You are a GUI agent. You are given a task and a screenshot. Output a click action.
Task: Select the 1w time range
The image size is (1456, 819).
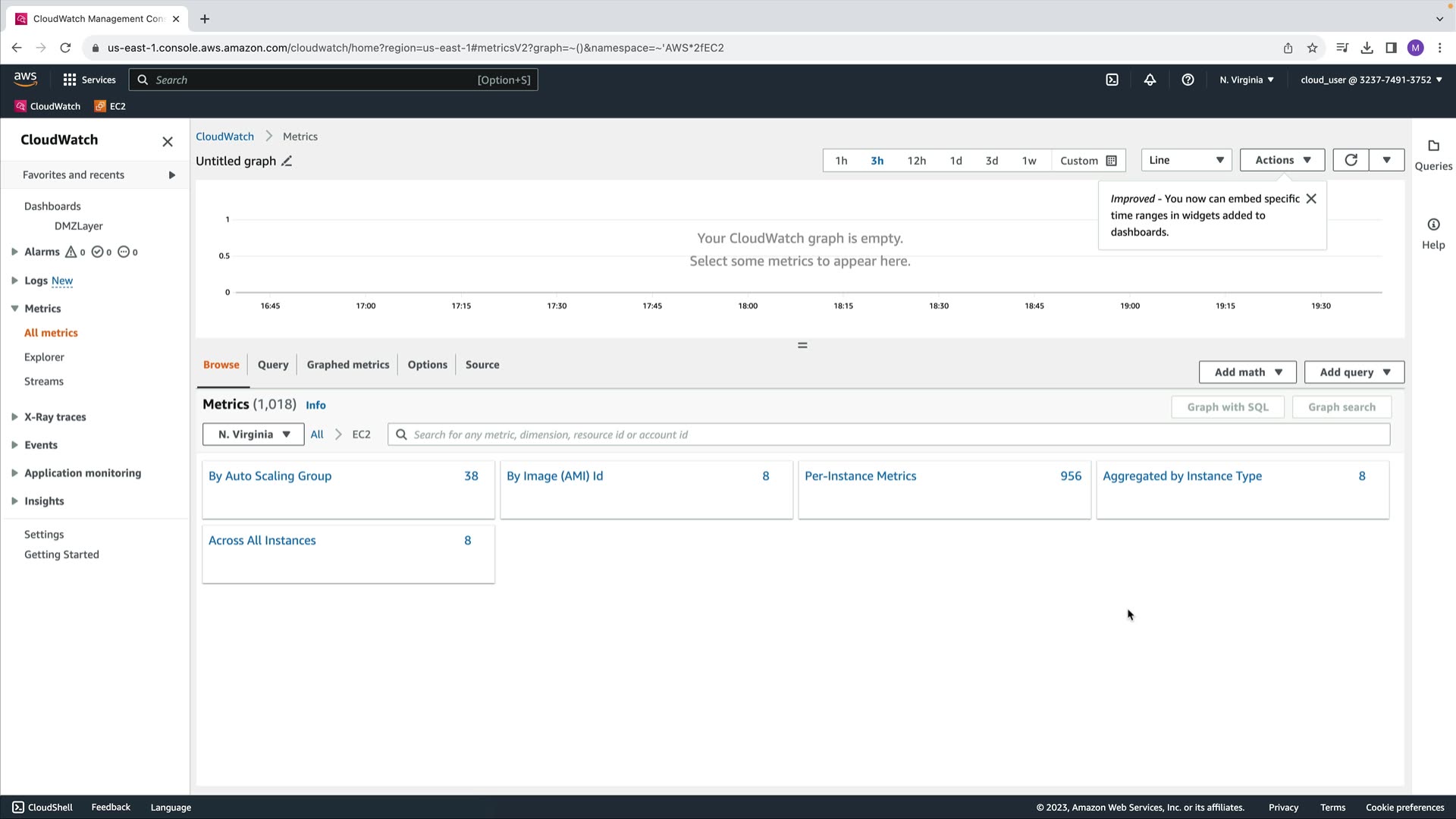(1028, 161)
